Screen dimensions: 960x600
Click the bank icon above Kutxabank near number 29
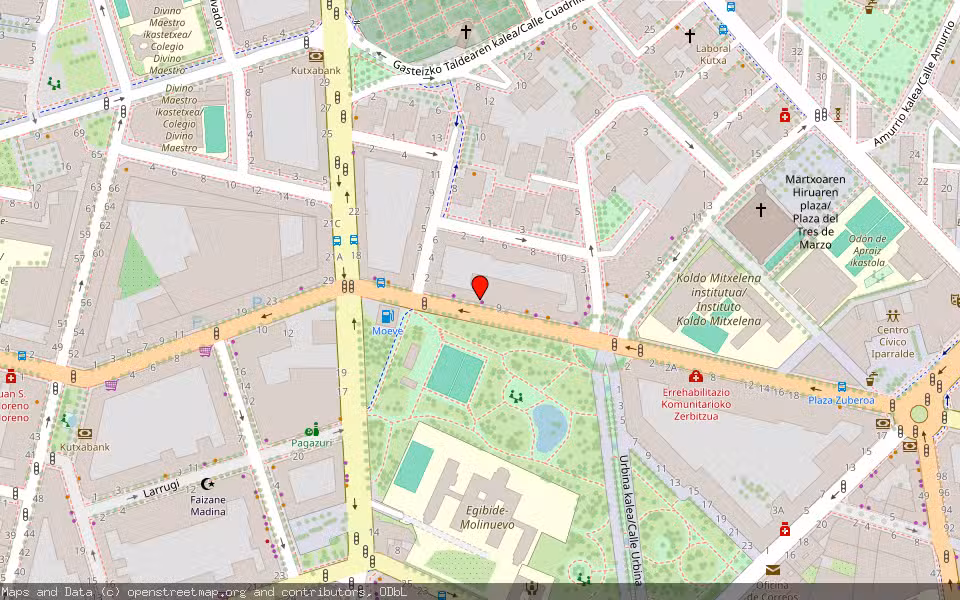316,56
